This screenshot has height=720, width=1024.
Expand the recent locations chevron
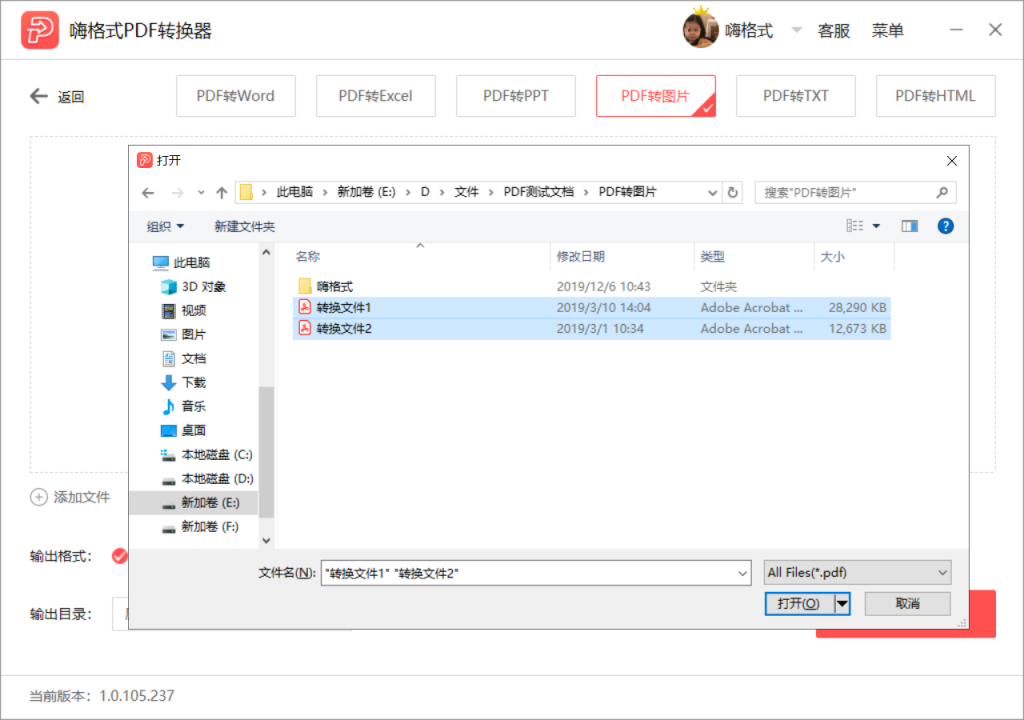[200, 193]
